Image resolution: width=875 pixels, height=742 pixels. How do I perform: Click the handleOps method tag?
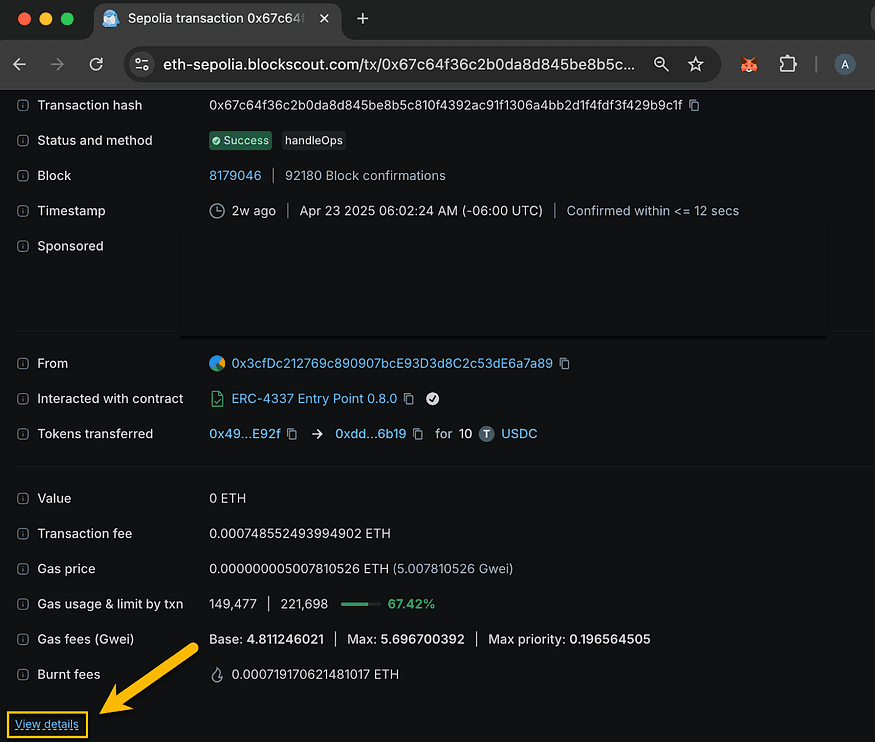tap(314, 141)
